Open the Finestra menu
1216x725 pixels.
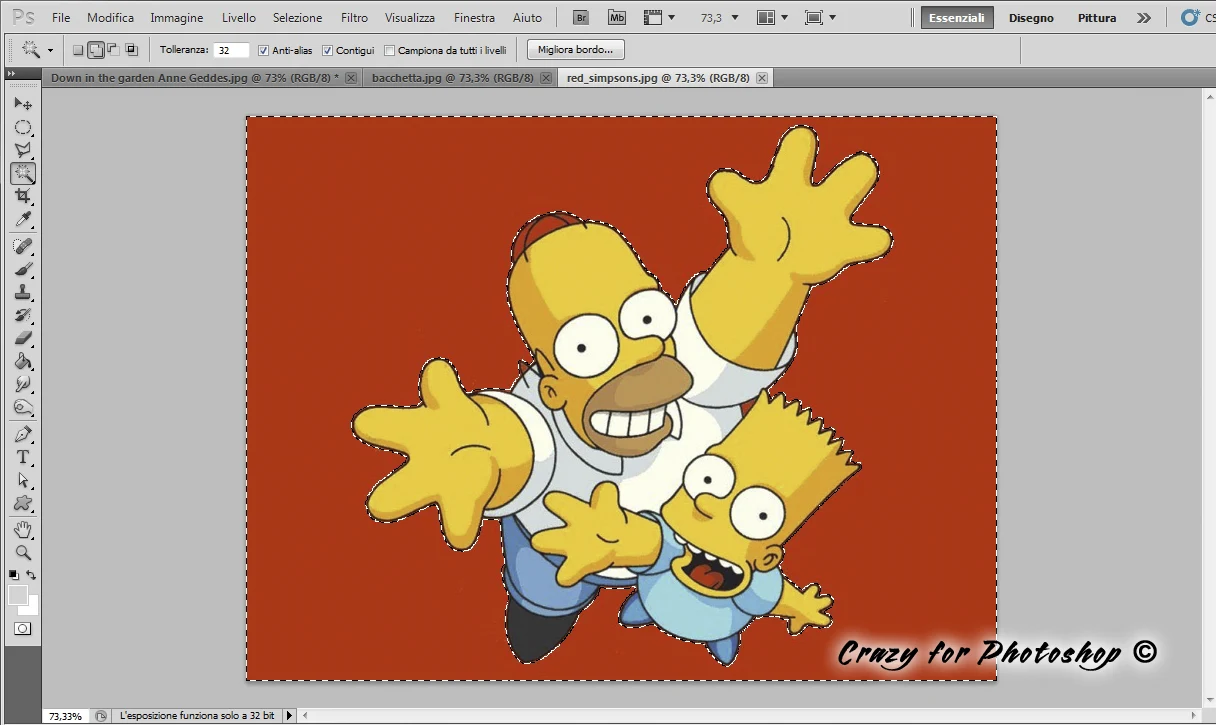pos(474,18)
